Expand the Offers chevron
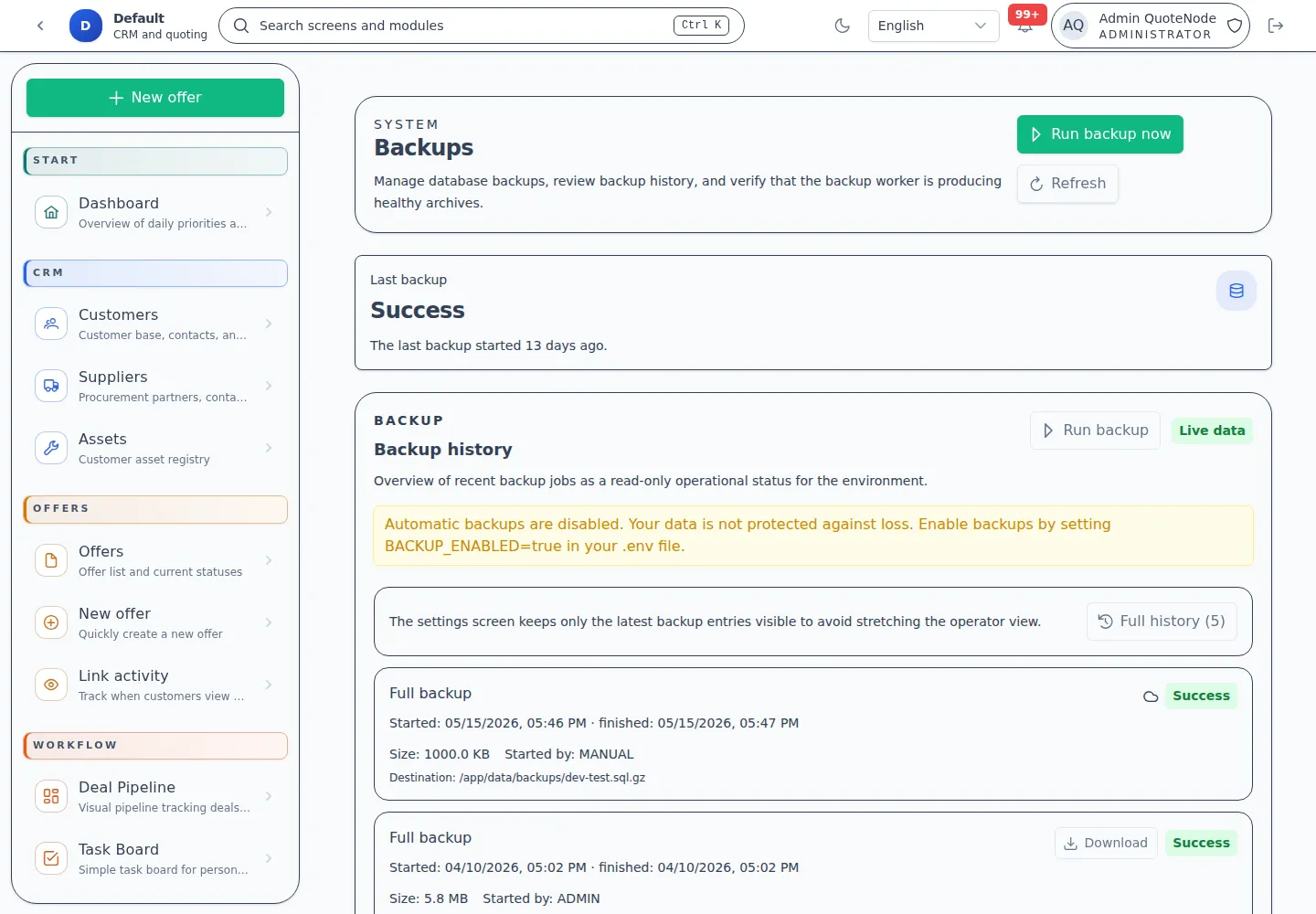 269,560
